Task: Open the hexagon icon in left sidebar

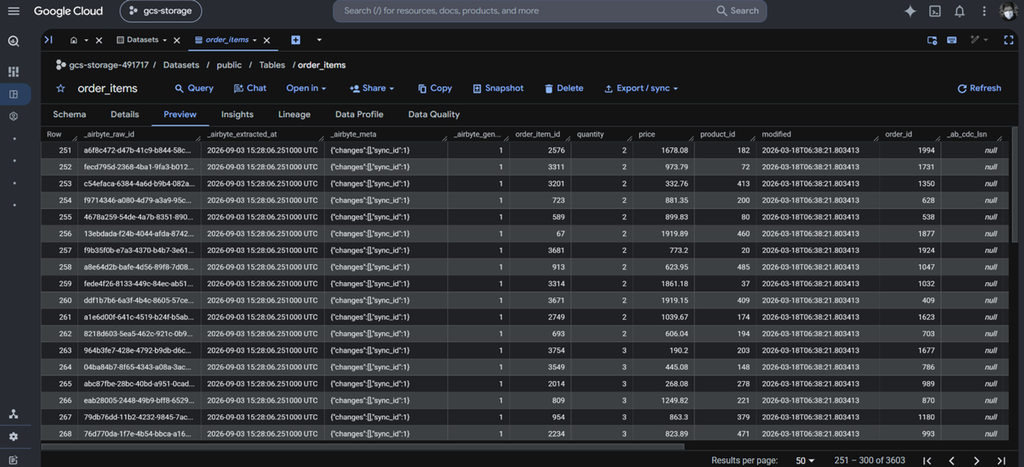Action: pos(14,116)
